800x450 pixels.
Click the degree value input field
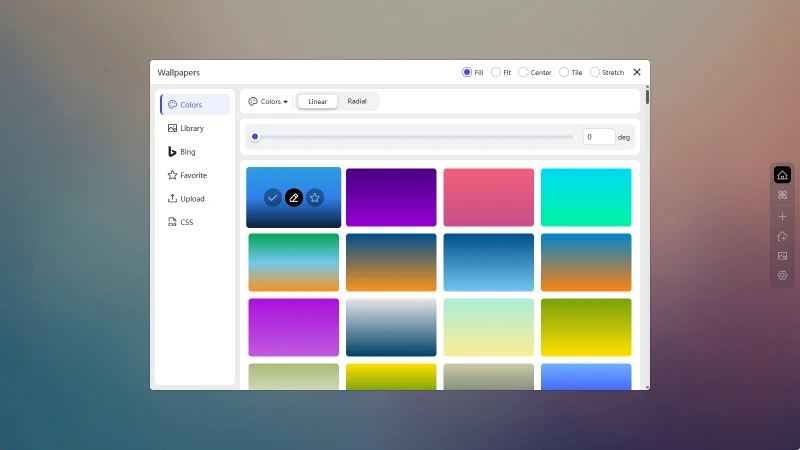(599, 137)
